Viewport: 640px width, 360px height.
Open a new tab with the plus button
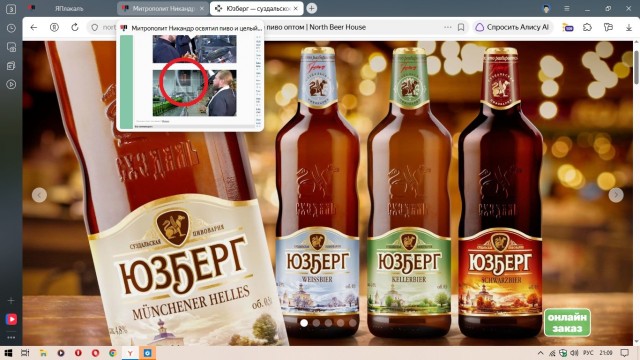click(x=311, y=8)
